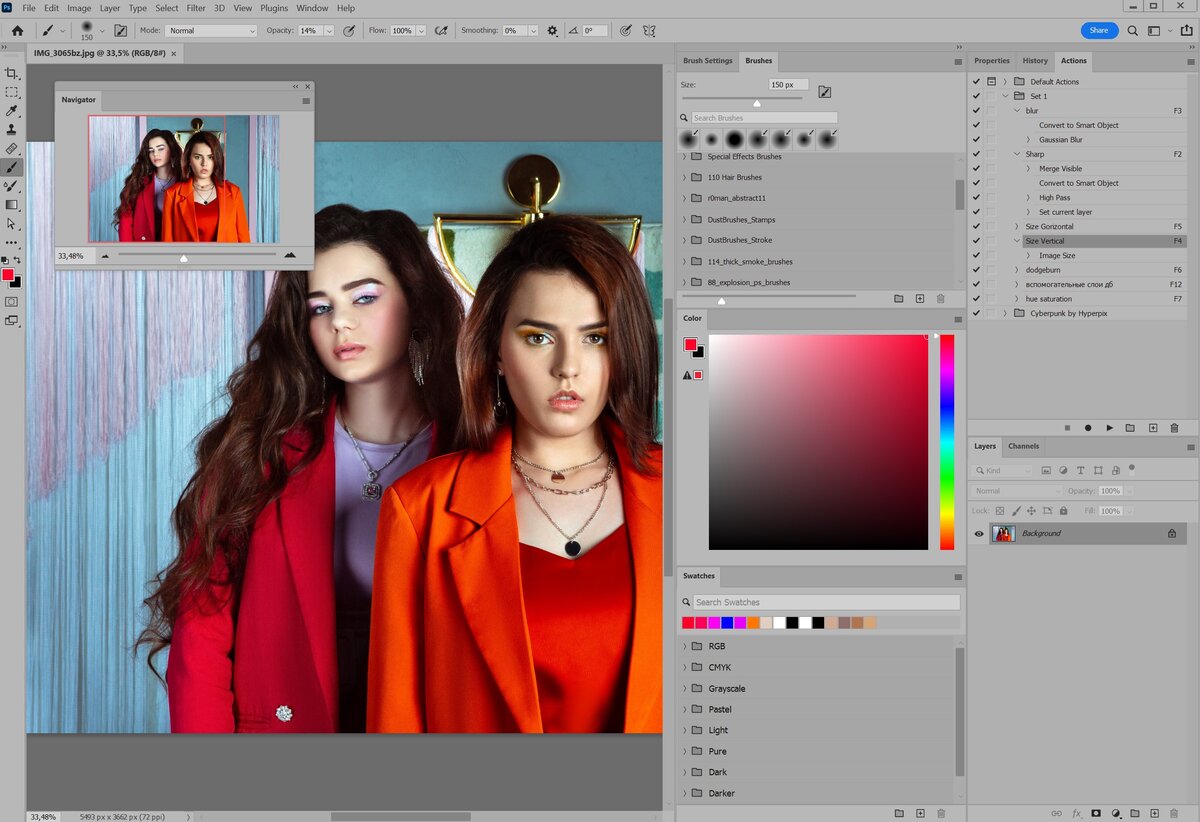Click the hue spectrum slider bar
Viewport: 1200px width, 822px height.
coord(947,441)
